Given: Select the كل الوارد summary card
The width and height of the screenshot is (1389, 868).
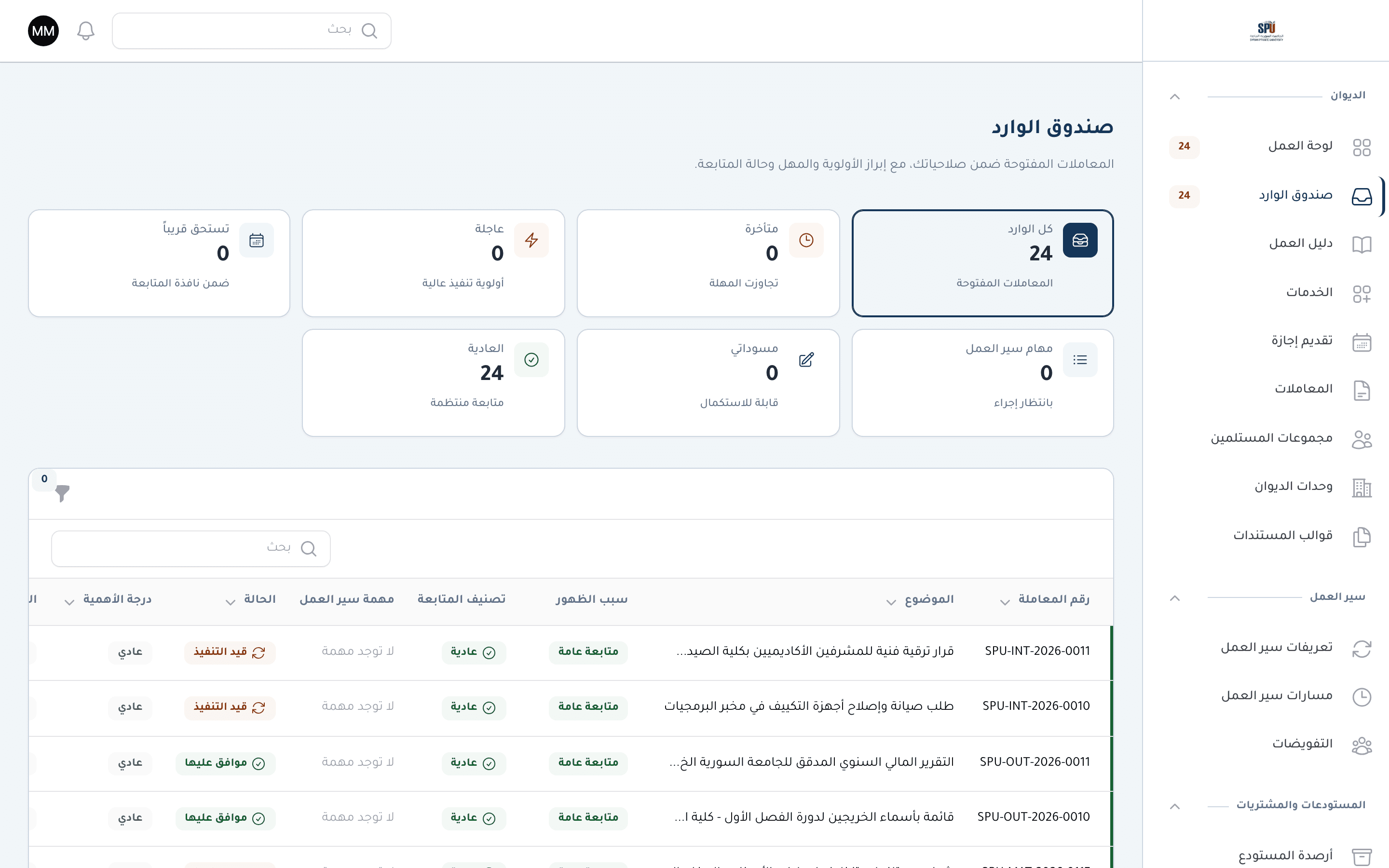Looking at the screenshot, I should click(x=982, y=263).
